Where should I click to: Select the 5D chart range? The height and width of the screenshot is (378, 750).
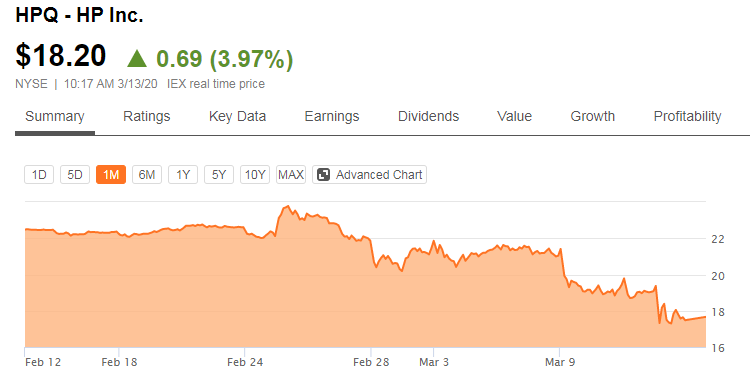75,175
